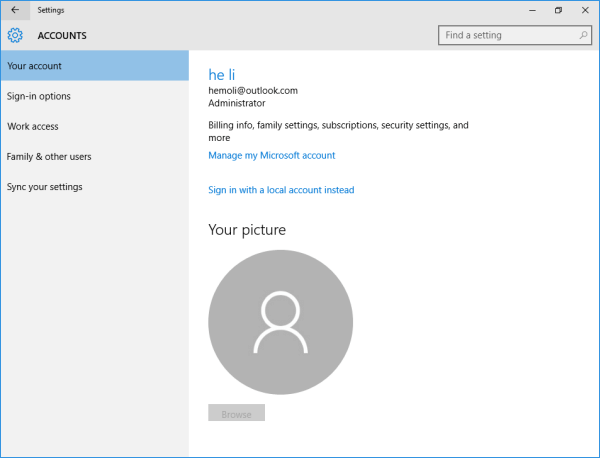Click the 'he li' account name

pyautogui.click(x=221, y=74)
